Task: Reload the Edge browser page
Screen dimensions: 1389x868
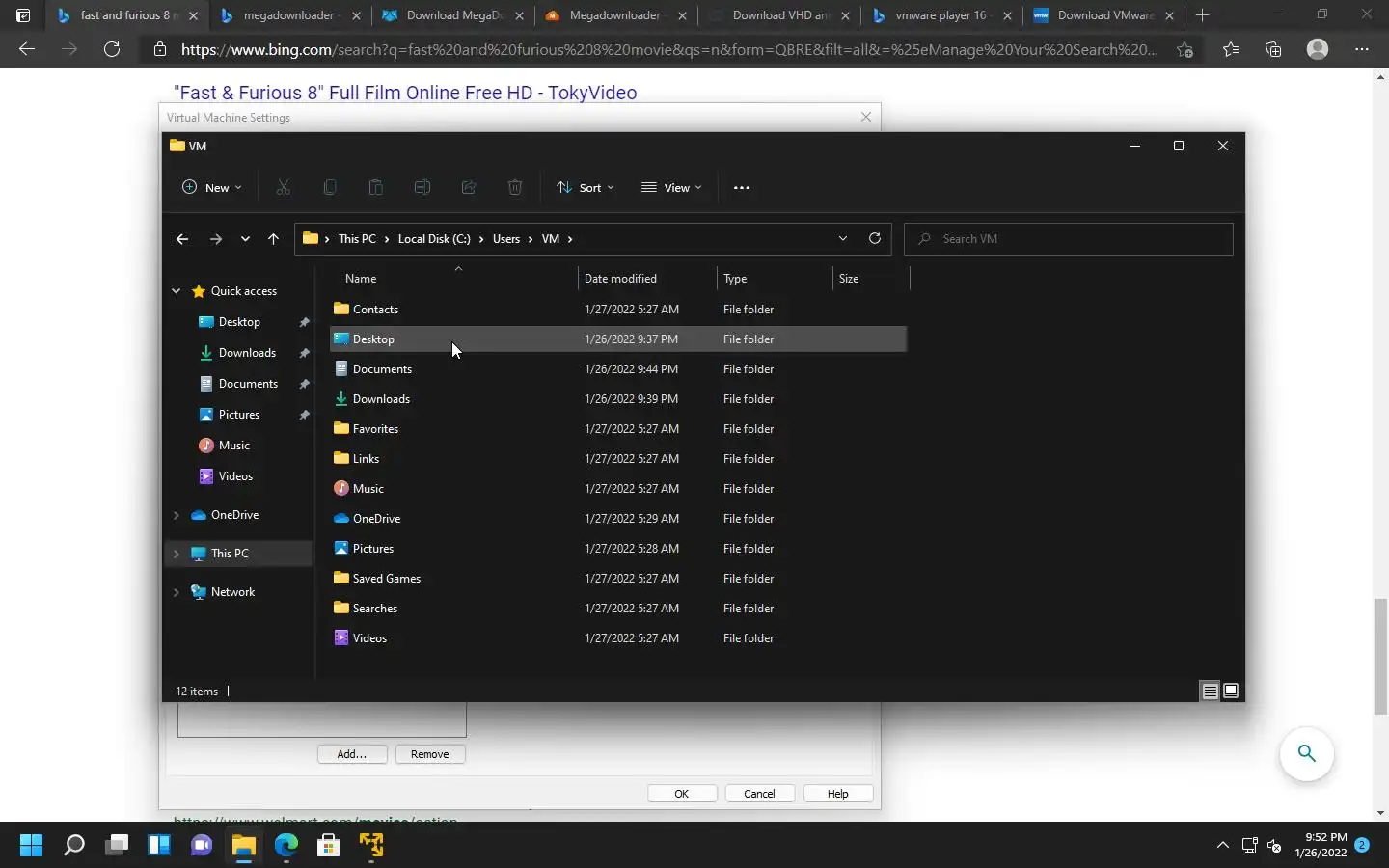Action: click(112, 49)
